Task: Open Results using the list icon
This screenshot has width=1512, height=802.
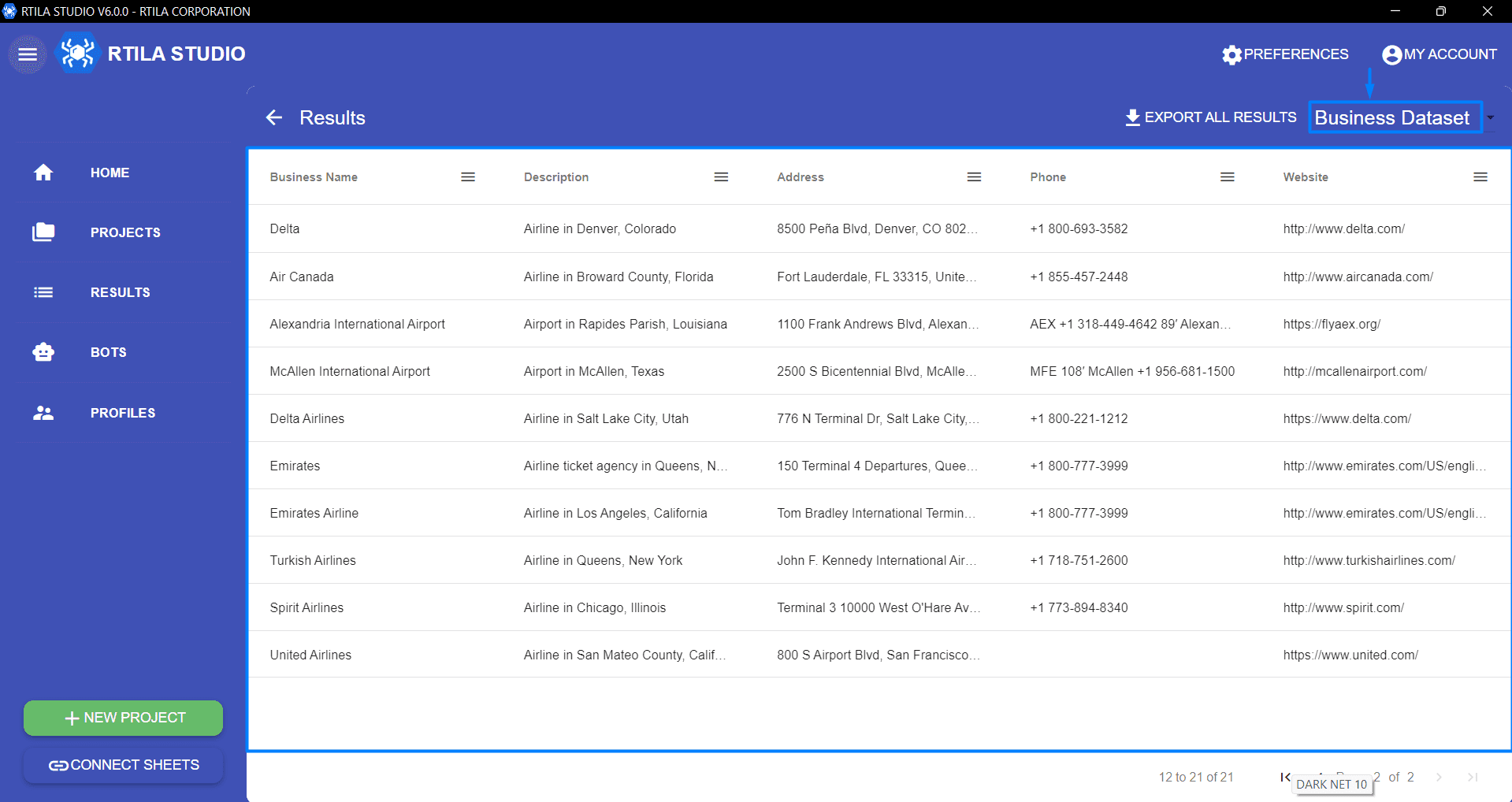Action: [x=43, y=292]
